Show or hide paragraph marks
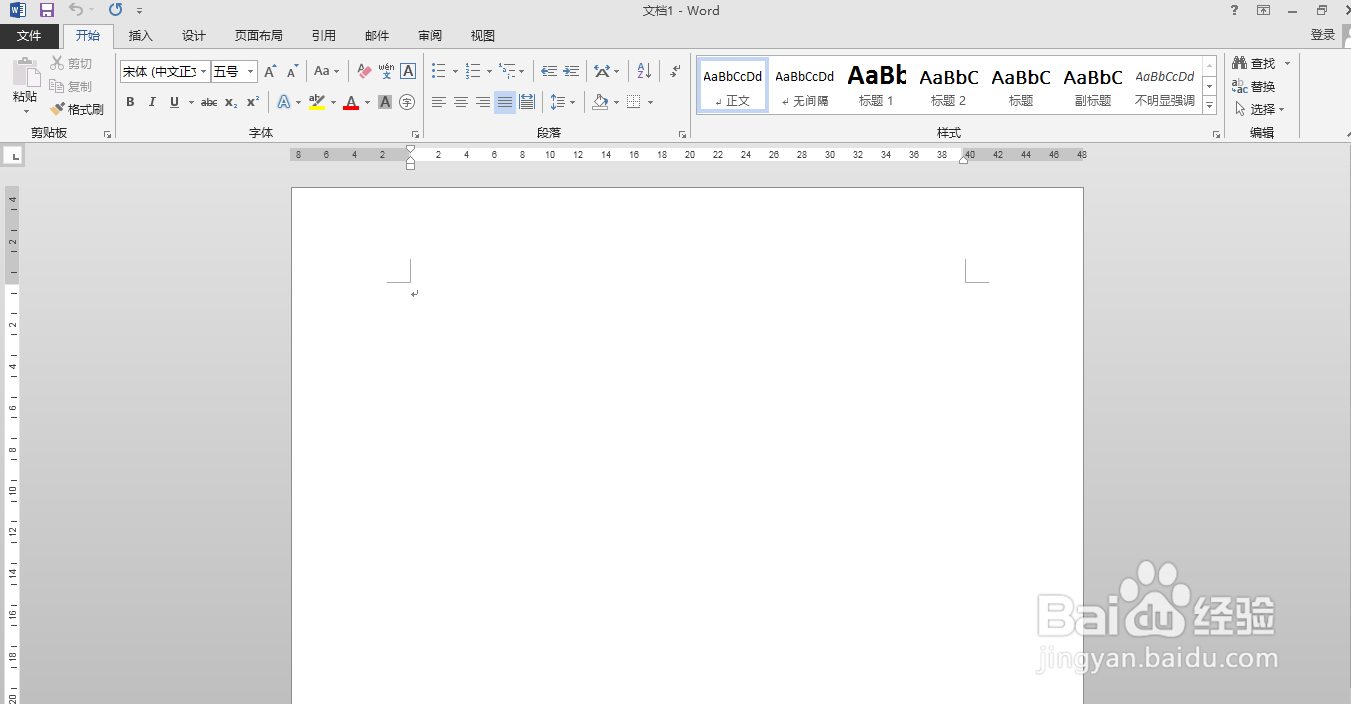The width and height of the screenshot is (1351, 704). point(675,72)
